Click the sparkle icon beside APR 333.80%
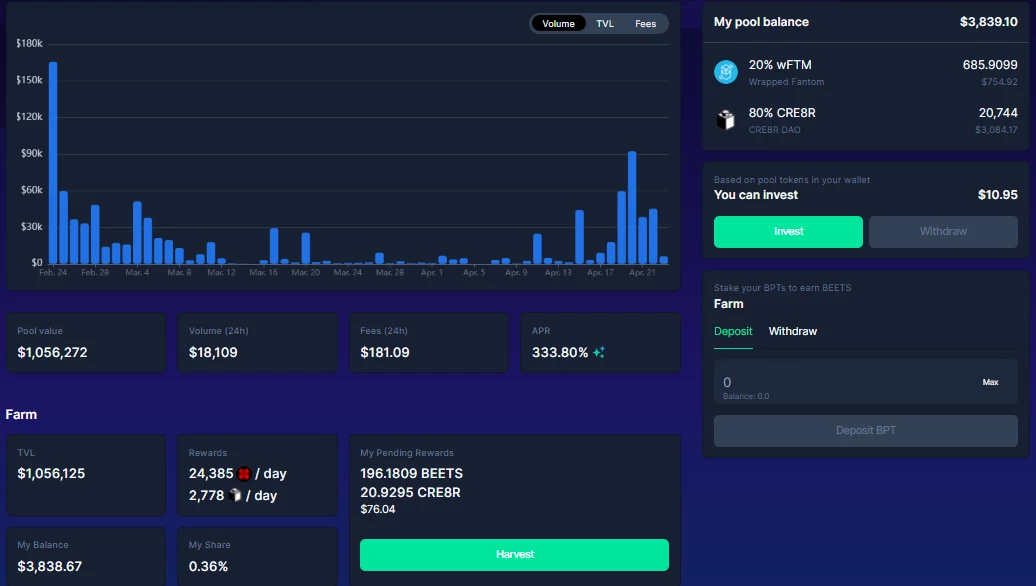This screenshot has height=586, width=1036. [x=599, y=352]
